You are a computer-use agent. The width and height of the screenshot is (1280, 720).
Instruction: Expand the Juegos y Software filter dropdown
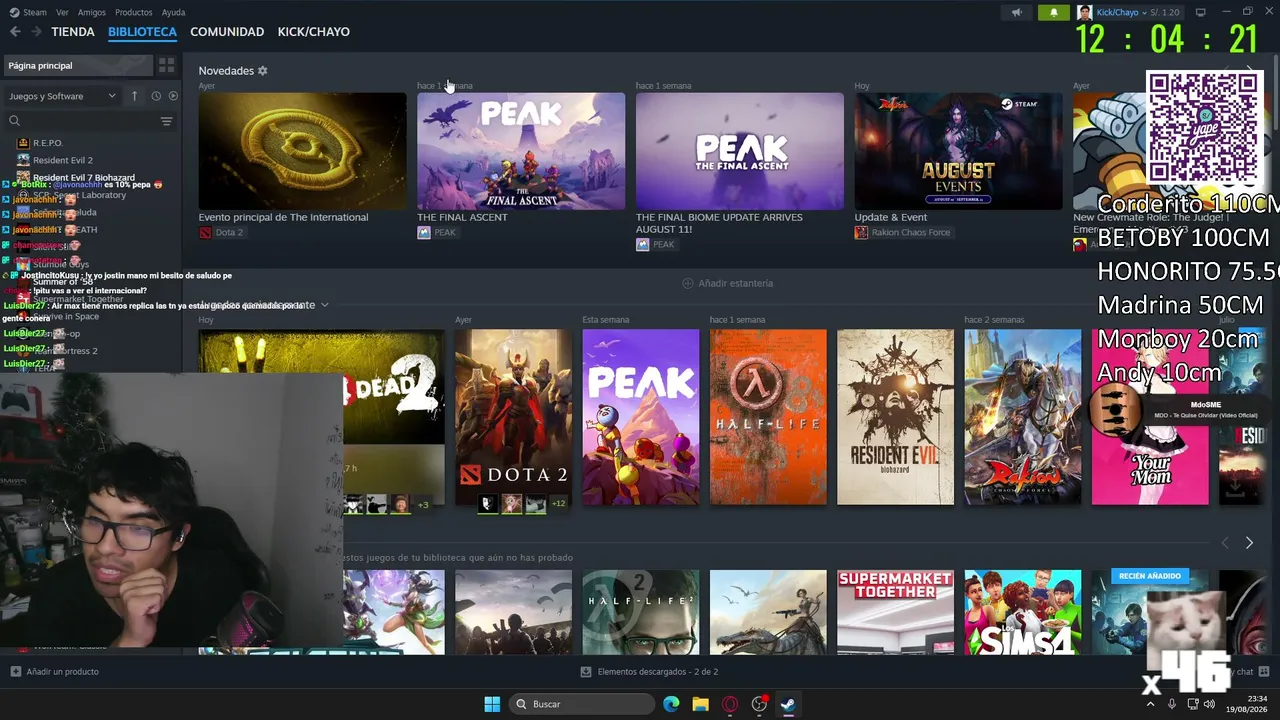[x=63, y=96]
